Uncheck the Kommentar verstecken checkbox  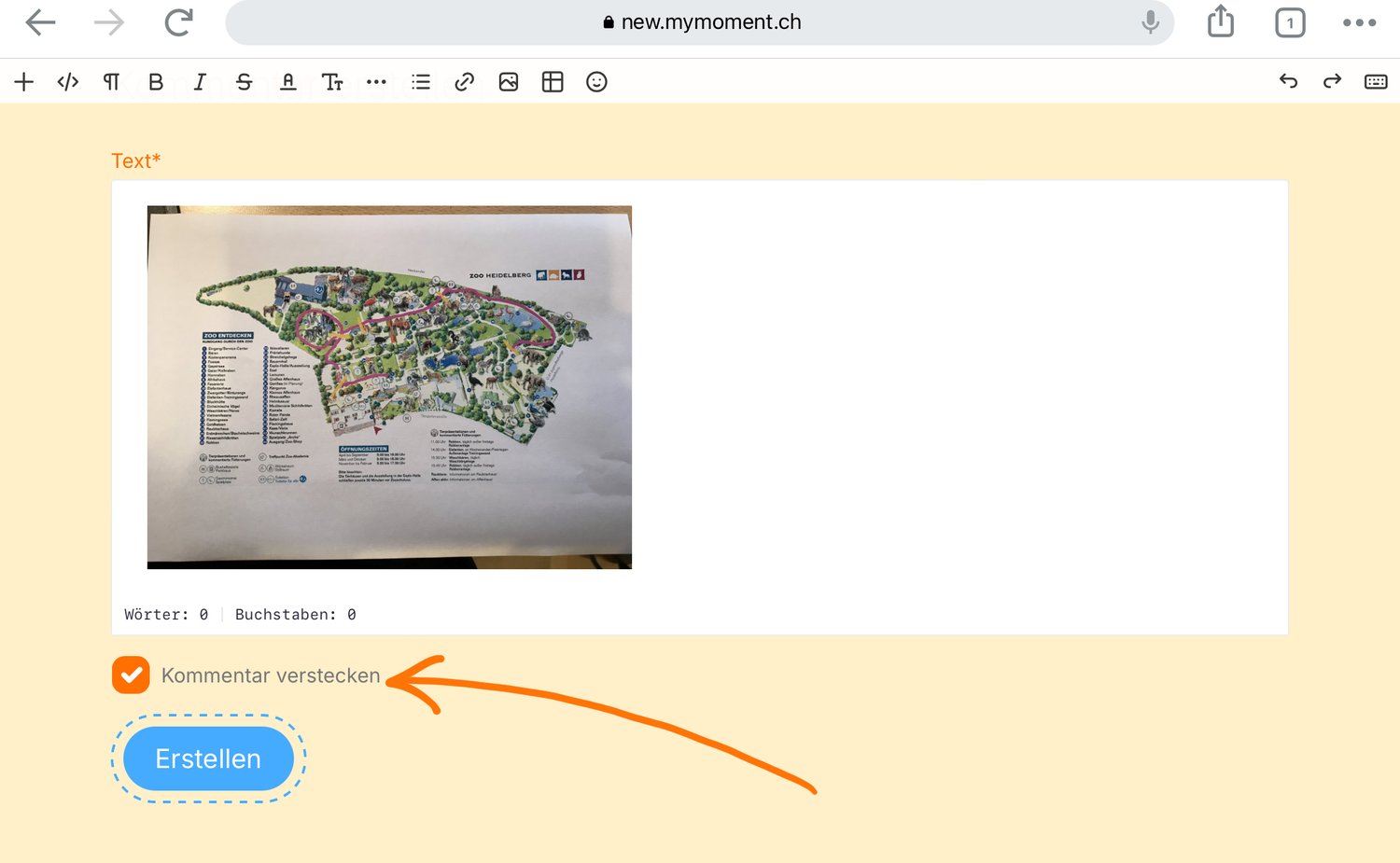(x=131, y=675)
